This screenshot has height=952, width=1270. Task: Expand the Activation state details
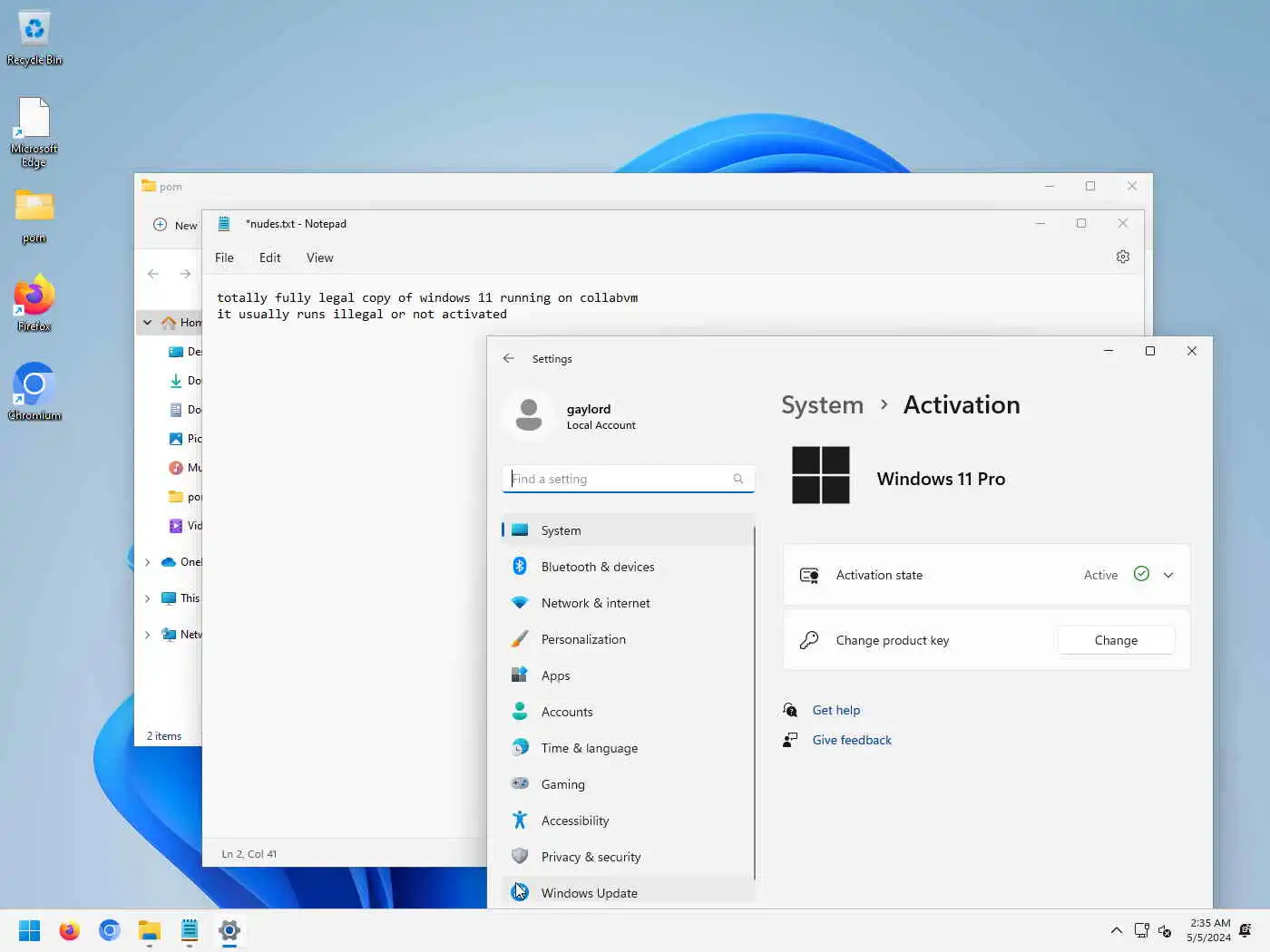coord(1168,575)
